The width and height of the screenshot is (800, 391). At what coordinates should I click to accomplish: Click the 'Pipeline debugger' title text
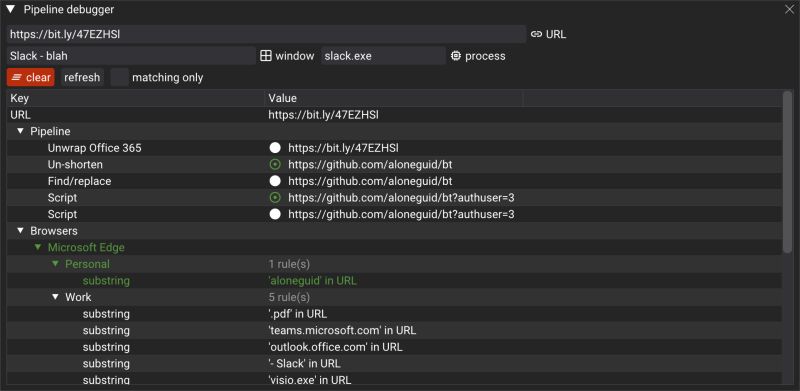click(69, 9)
